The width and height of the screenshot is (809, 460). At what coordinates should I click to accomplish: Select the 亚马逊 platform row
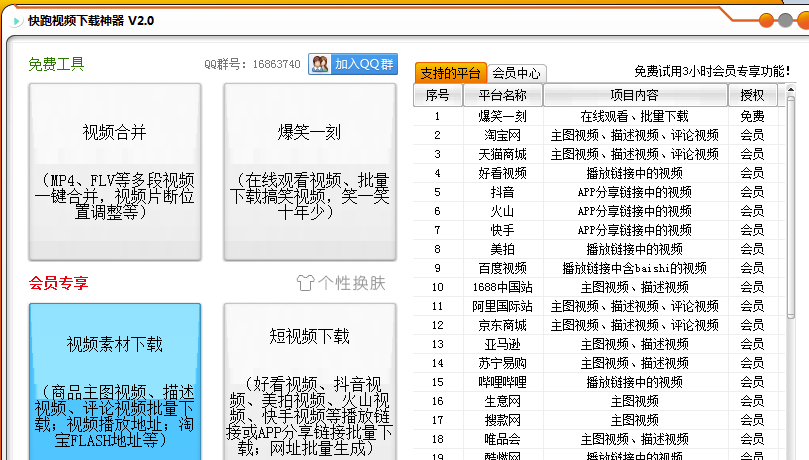[x=598, y=344]
